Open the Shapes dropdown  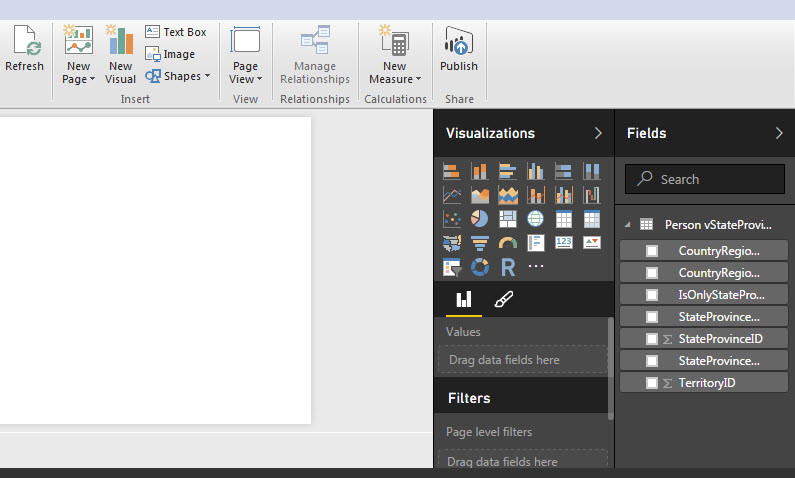pos(178,76)
